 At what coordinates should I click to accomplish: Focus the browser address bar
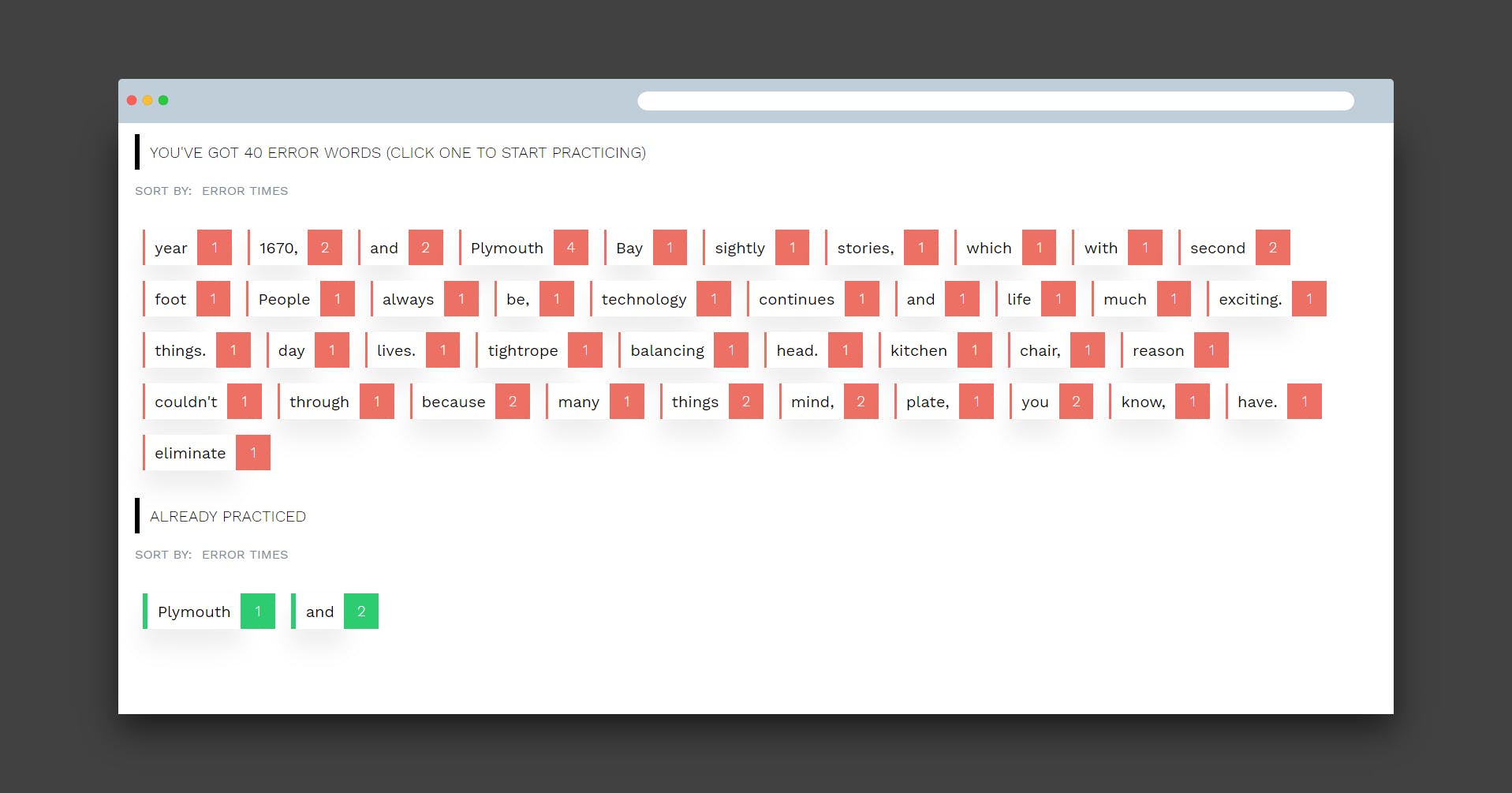pos(995,101)
